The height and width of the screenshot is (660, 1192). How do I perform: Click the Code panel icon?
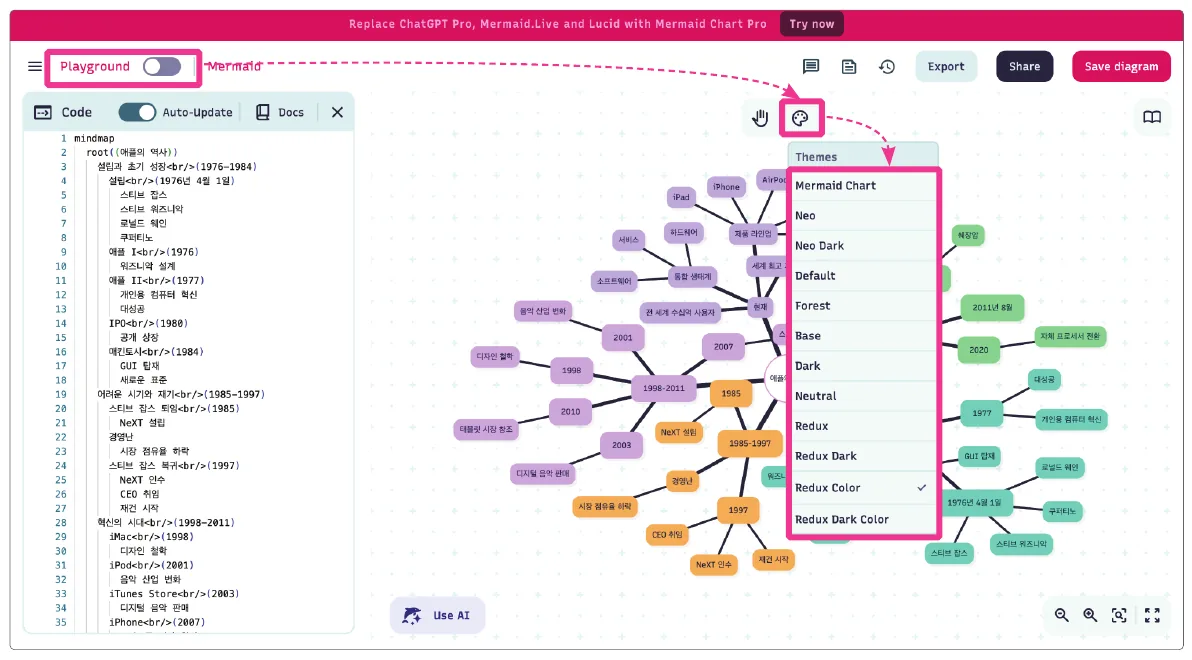pyautogui.click(x=43, y=113)
